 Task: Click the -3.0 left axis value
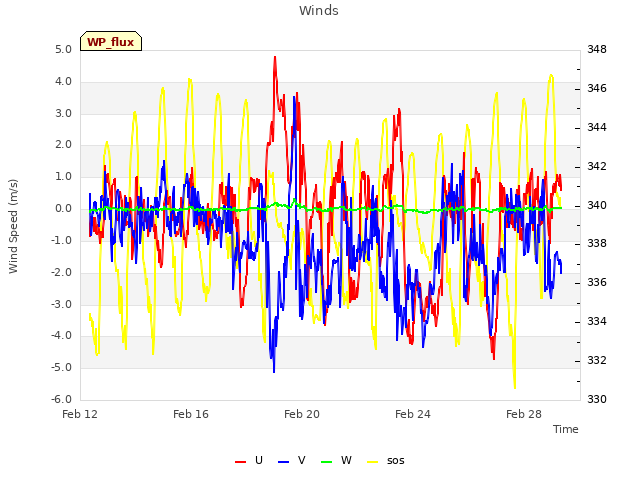(62, 304)
